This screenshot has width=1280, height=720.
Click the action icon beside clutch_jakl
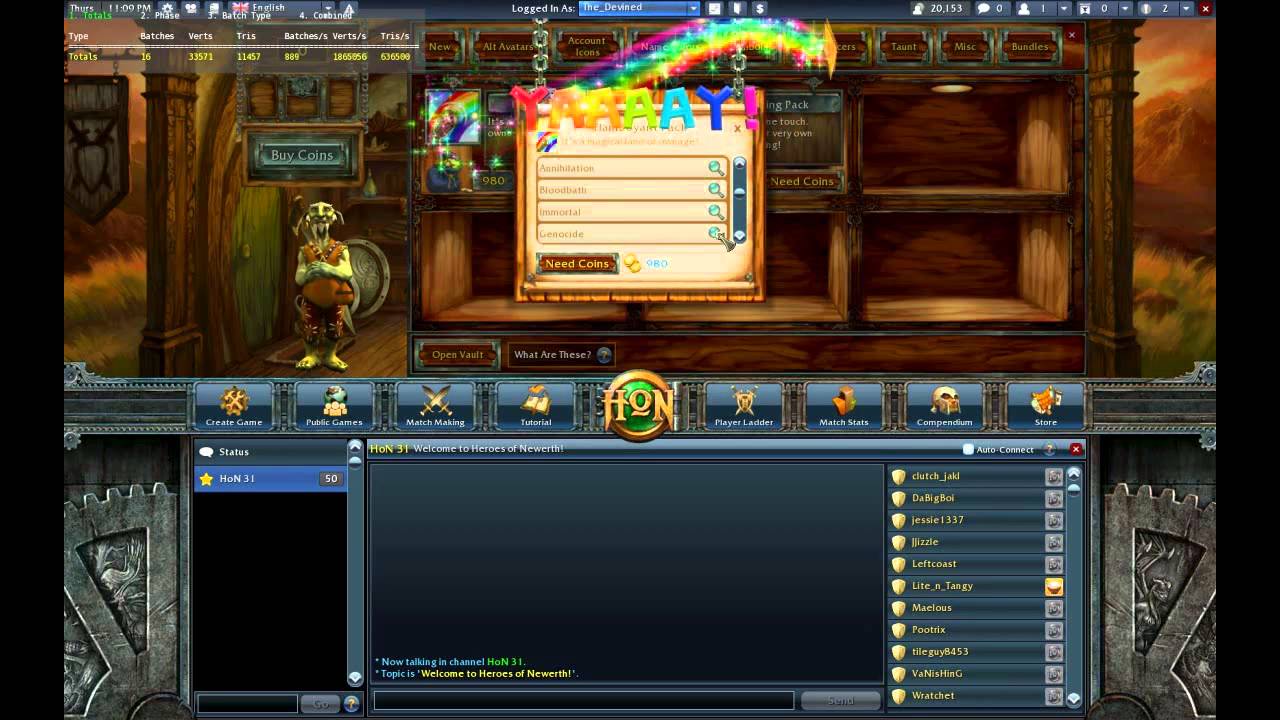click(x=1054, y=477)
